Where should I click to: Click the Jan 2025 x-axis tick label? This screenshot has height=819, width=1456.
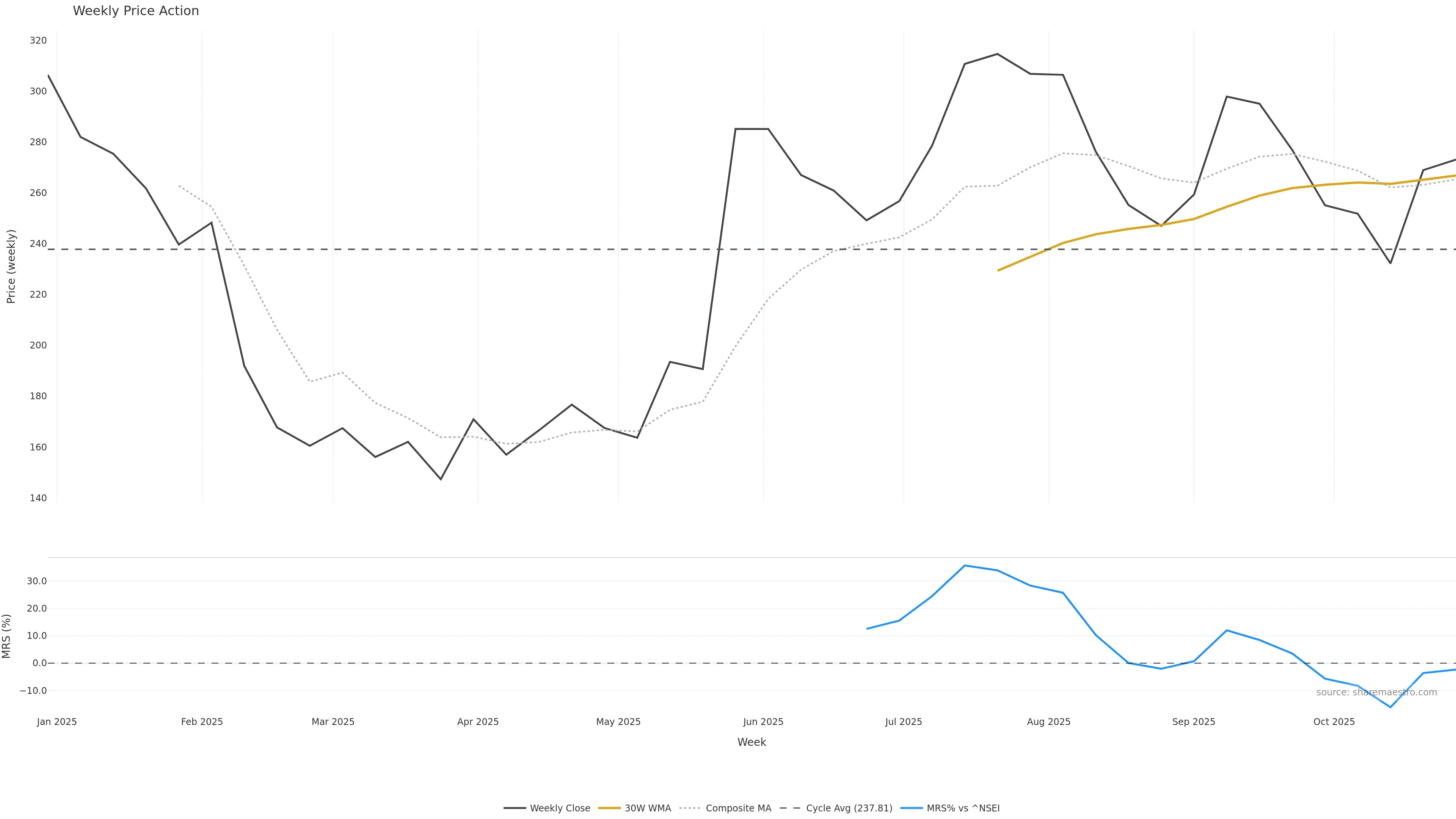tap(56, 722)
